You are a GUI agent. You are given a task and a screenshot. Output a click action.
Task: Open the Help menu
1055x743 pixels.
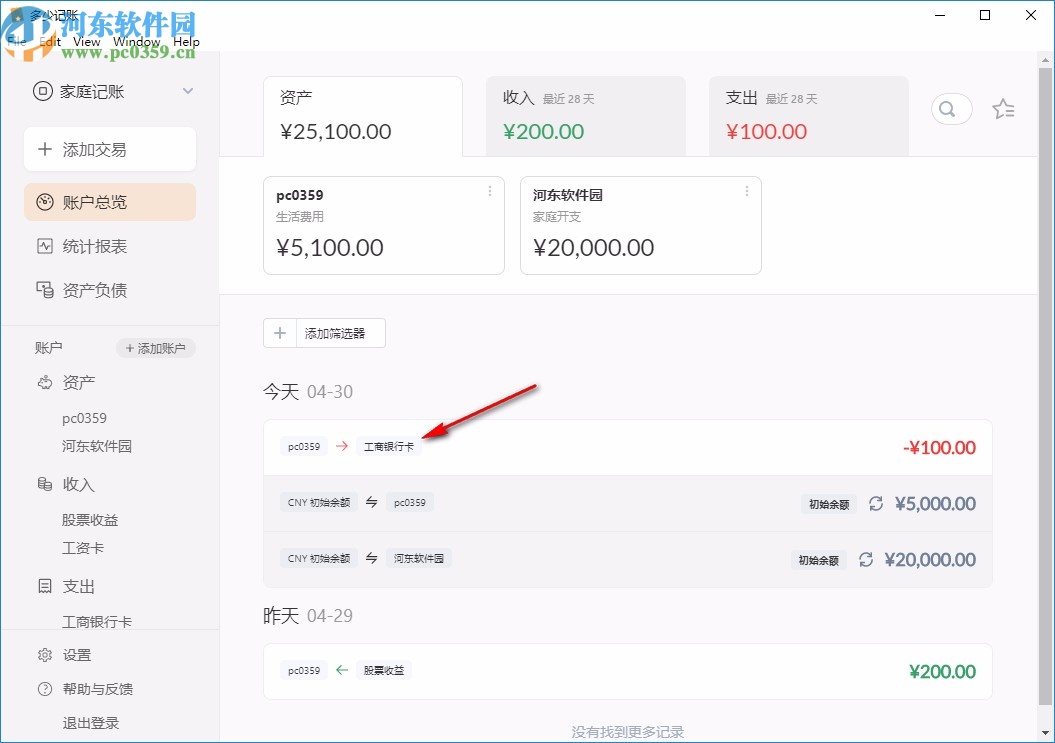(x=186, y=42)
